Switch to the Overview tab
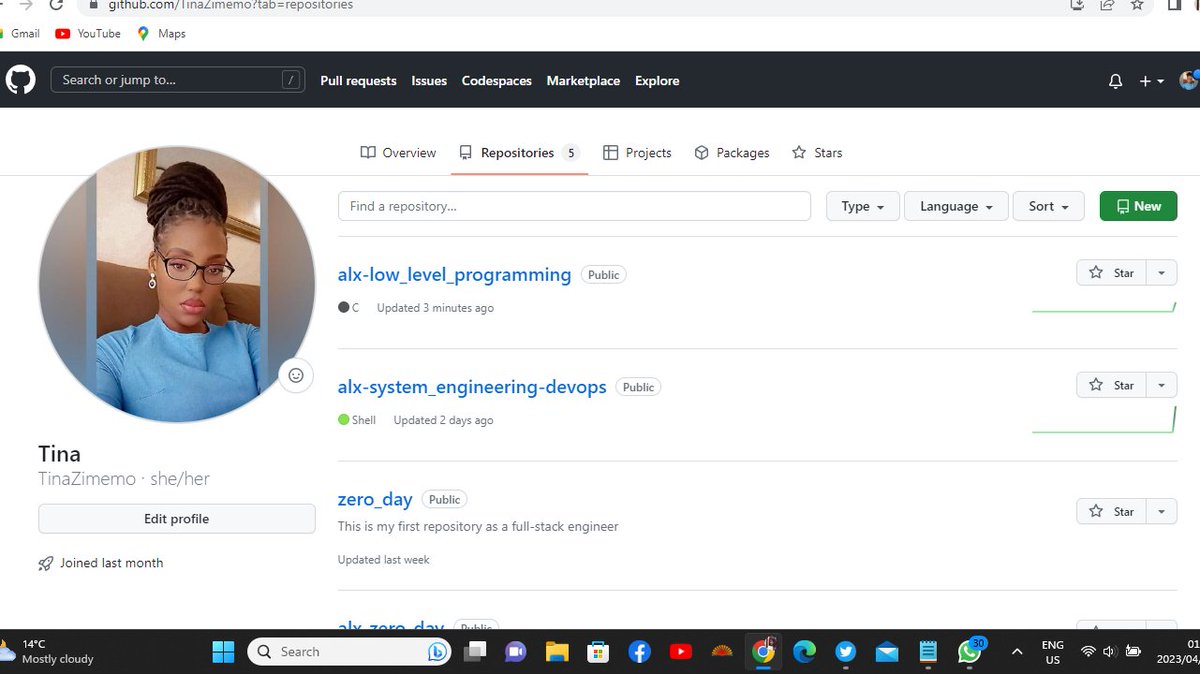The width and height of the screenshot is (1200, 674). (398, 153)
